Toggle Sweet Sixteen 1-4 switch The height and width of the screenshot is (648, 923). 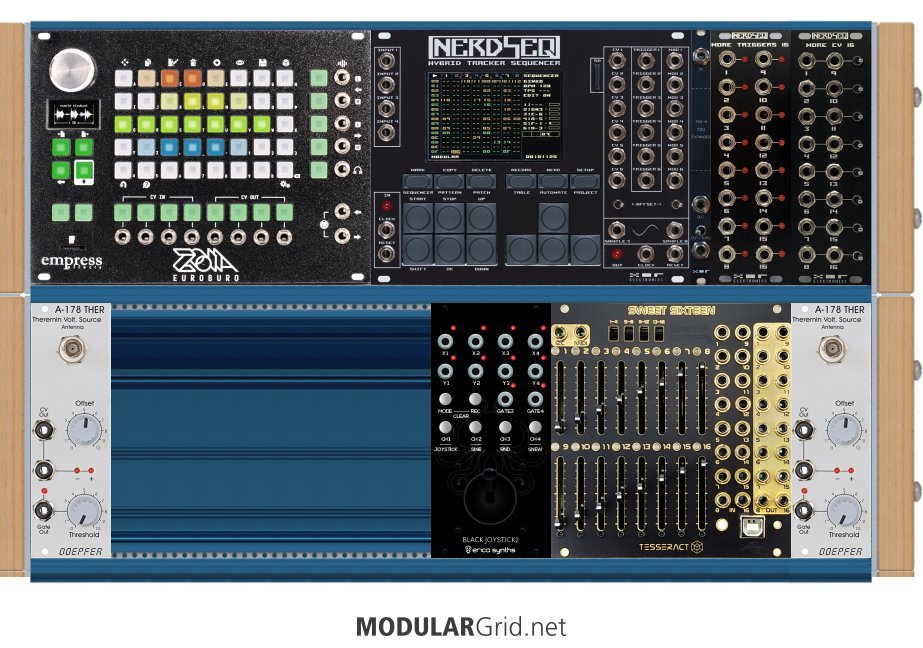pyautogui.click(x=614, y=333)
